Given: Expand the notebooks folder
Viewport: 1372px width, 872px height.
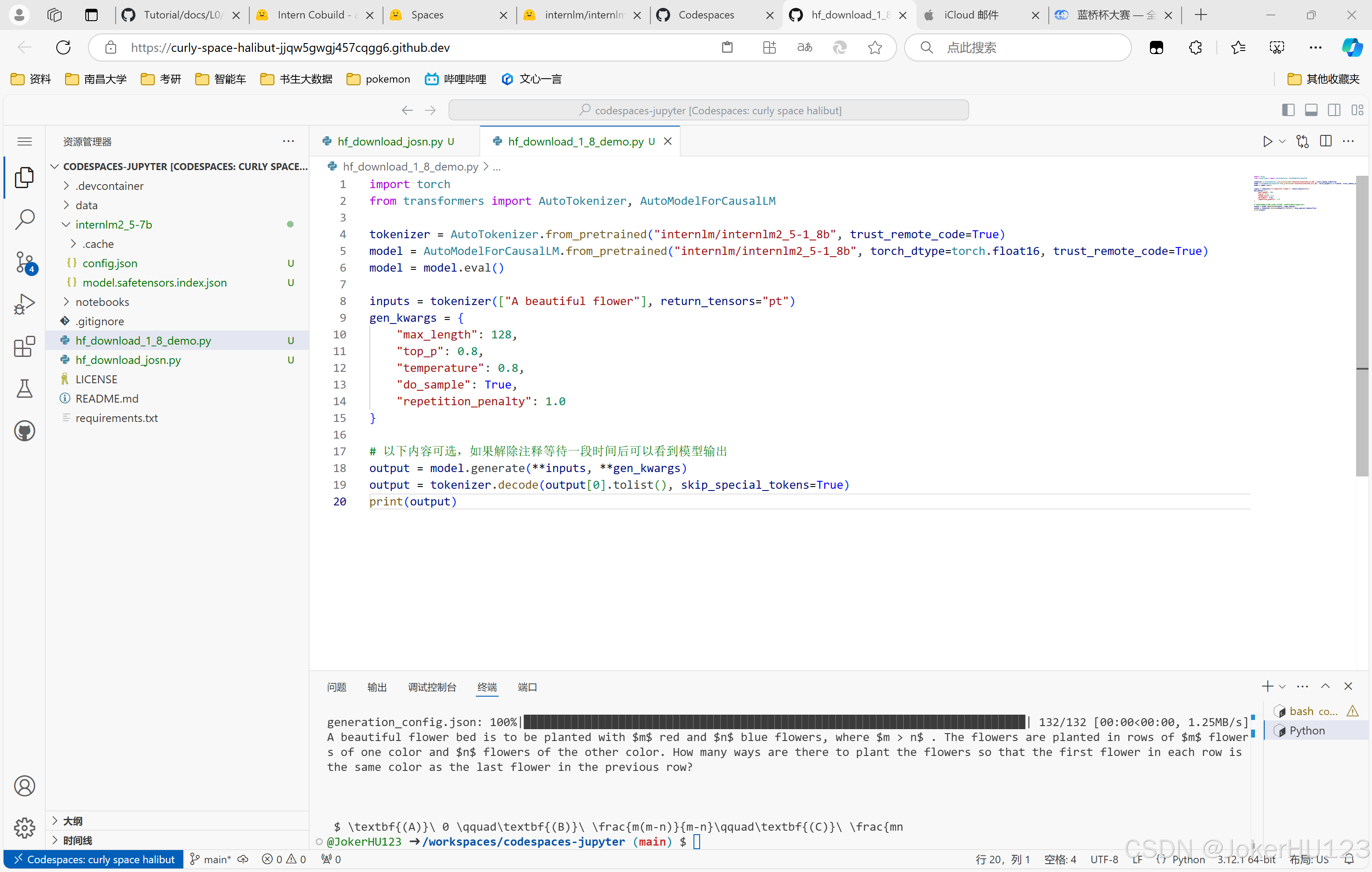Looking at the screenshot, I should pyautogui.click(x=102, y=302).
